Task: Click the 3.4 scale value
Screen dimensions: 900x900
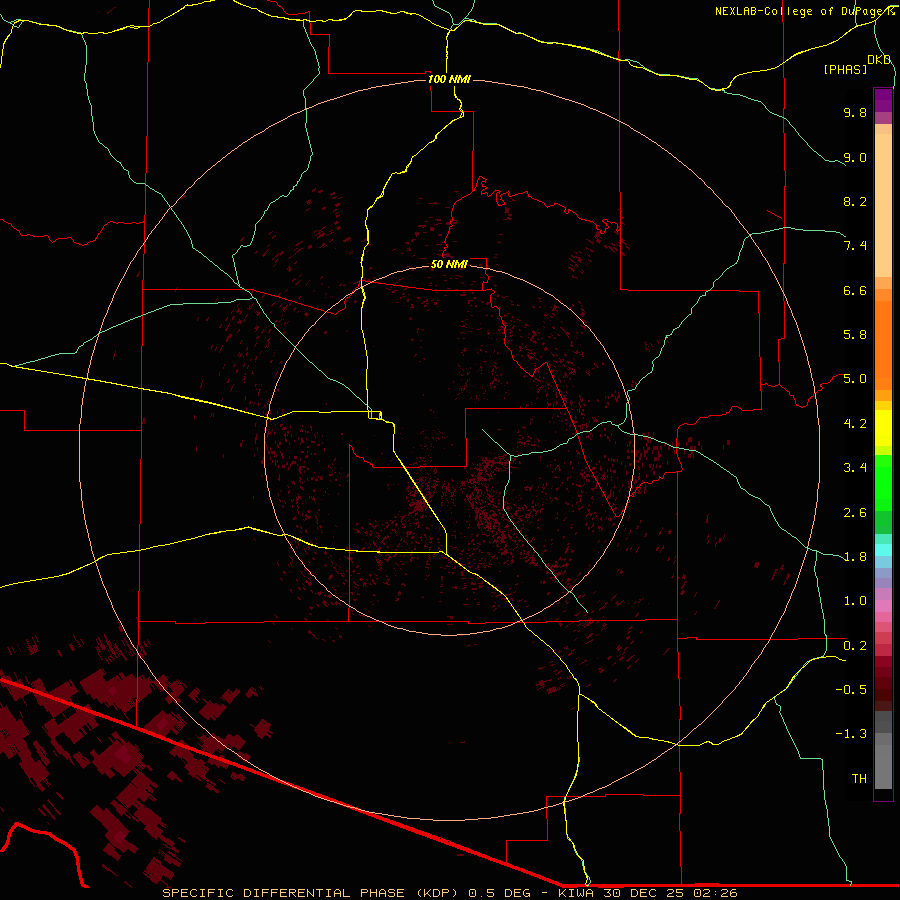Action: point(855,468)
